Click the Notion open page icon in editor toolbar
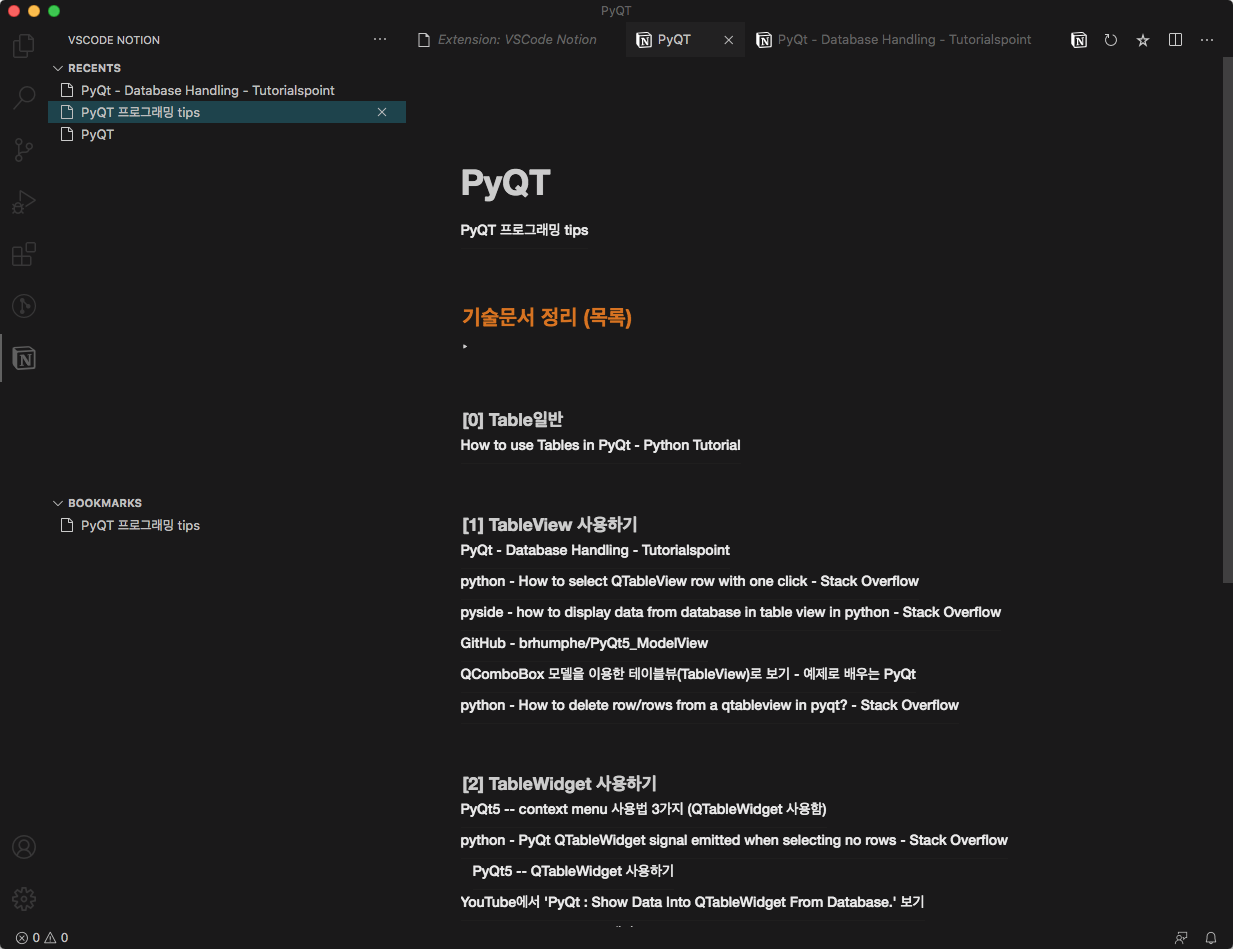The width and height of the screenshot is (1233, 949). [x=1079, y=40]
